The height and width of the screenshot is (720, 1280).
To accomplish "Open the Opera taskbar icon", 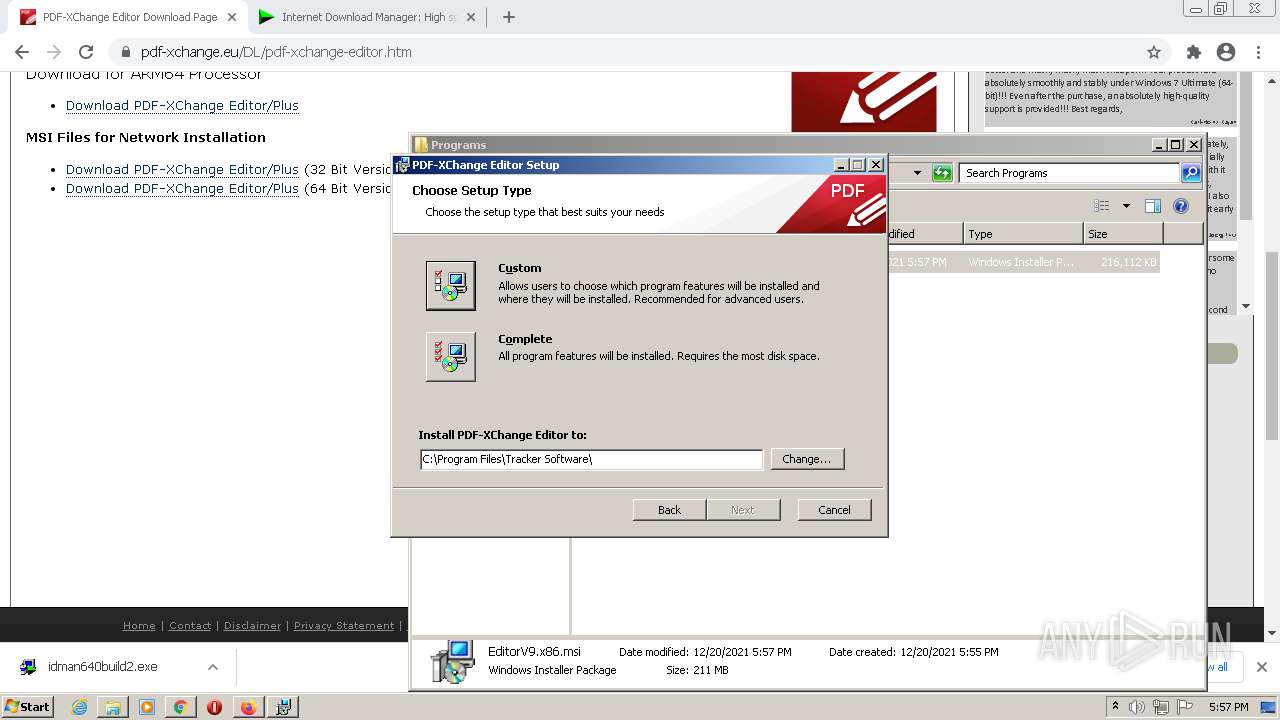I will (x=214, y=707).
